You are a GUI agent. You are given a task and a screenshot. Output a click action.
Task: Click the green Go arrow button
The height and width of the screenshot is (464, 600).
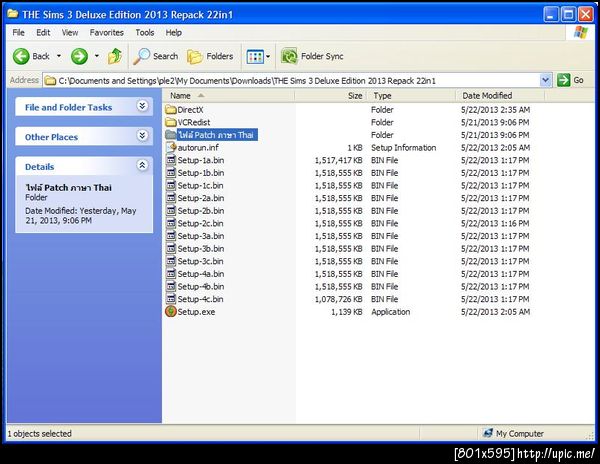click(563, 80)
